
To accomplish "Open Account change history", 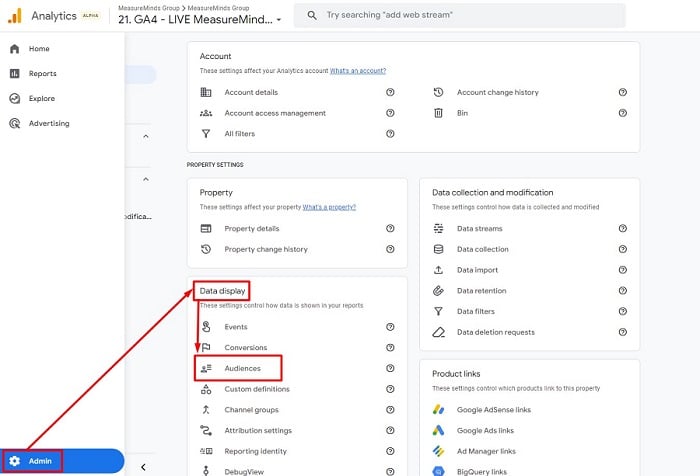I will (x=498, y=92).
